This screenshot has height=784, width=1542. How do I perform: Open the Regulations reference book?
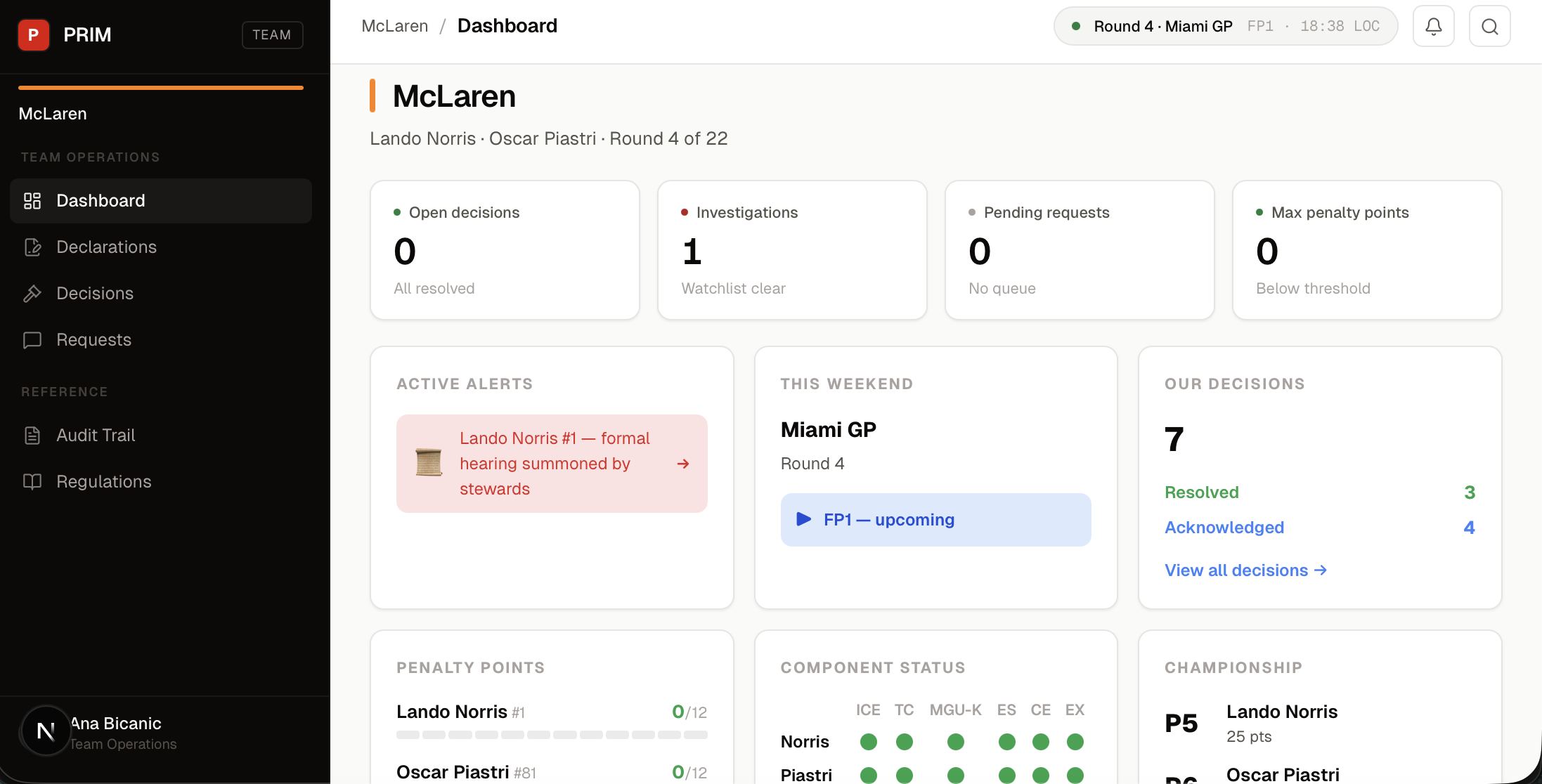click(103, 481)
